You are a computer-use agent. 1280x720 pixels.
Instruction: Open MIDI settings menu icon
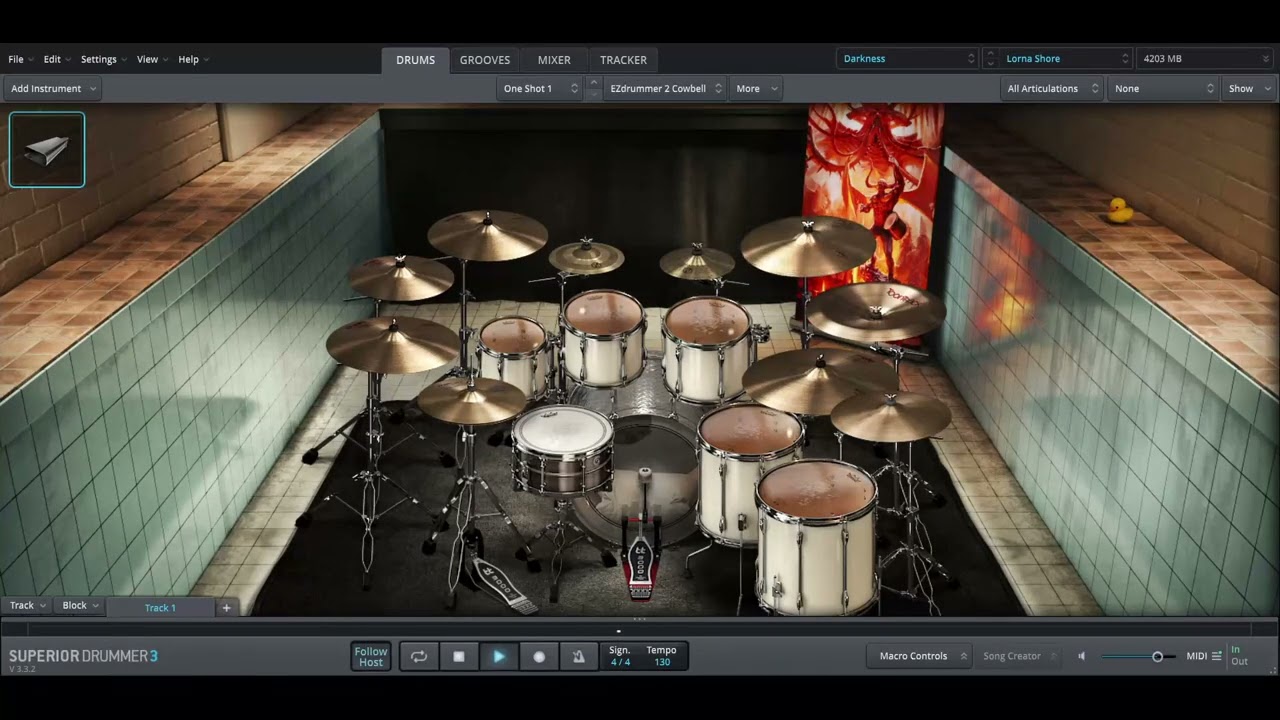1216,656
